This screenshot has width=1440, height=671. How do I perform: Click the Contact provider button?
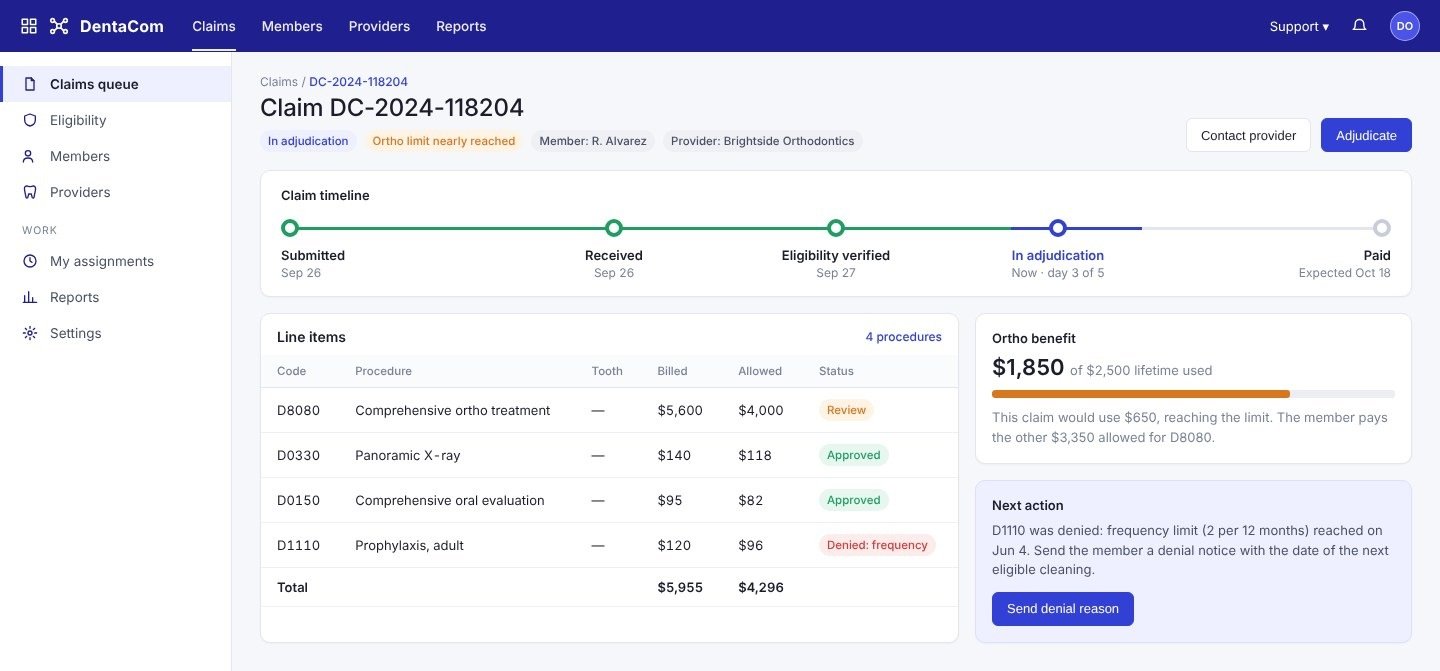point(1248,135)
